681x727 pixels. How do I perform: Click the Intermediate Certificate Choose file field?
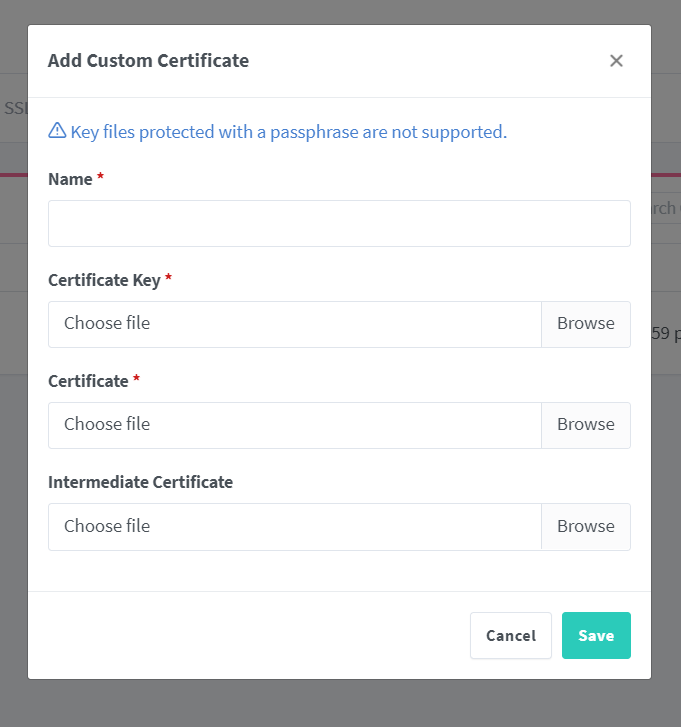[294, 526]
